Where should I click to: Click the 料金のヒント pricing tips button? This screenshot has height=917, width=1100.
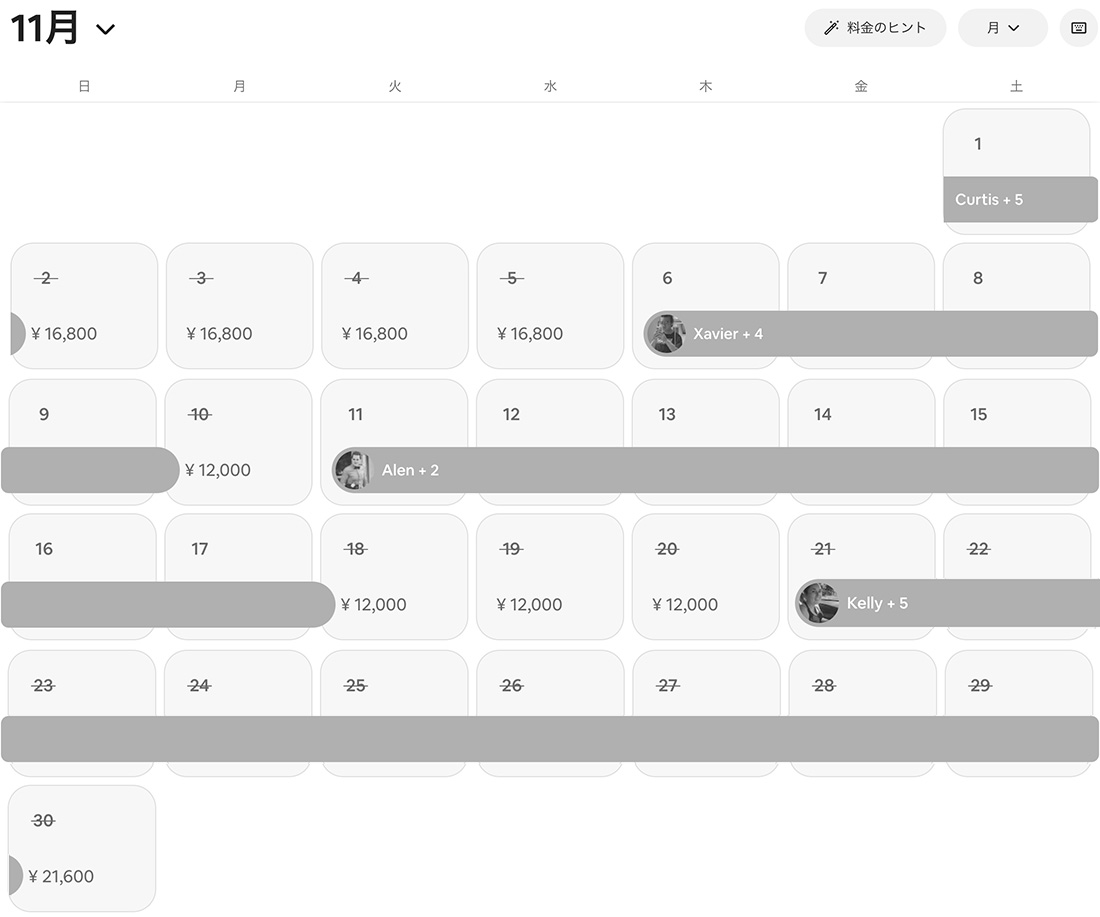click(x=875, y=28)
